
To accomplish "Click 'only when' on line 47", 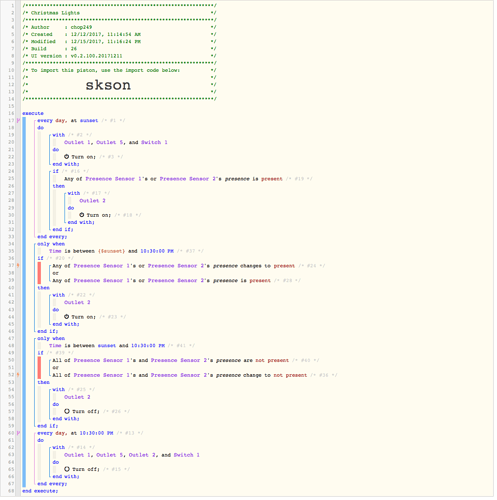I will tap(51, 338).
